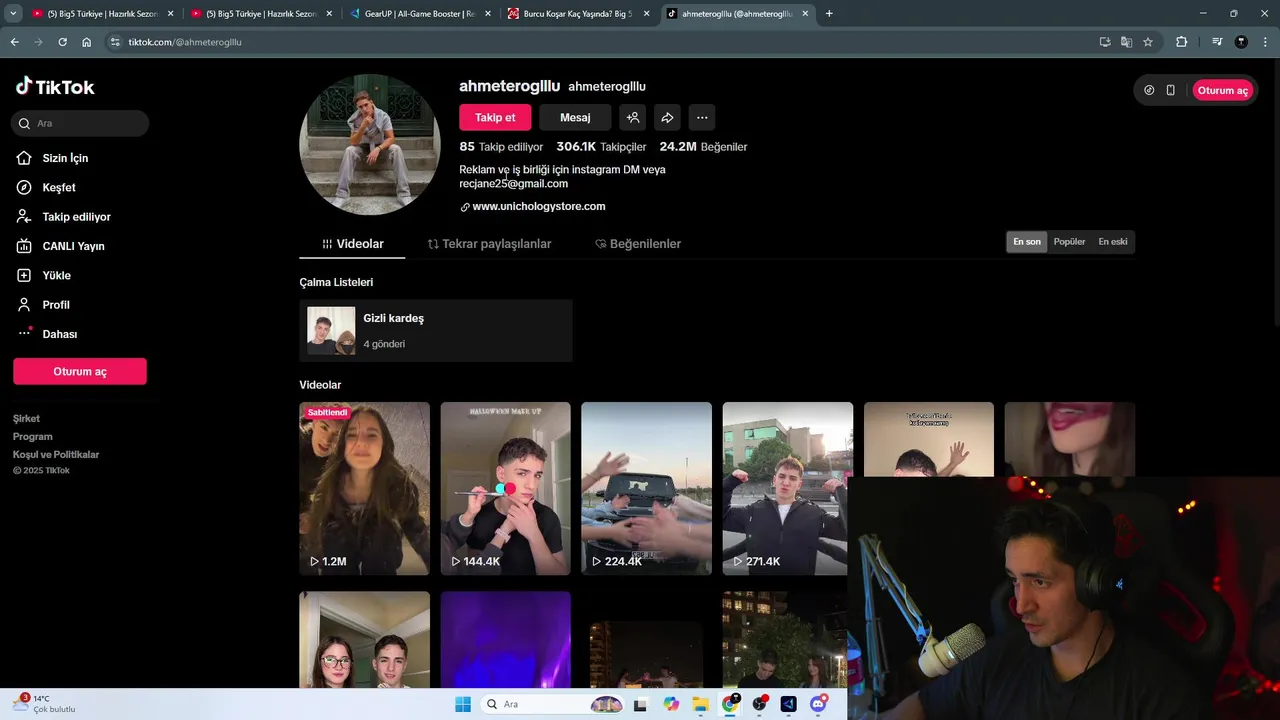Open the Windows Start menu
This screenshot has width=1280, height=720.
pos(463,704)
